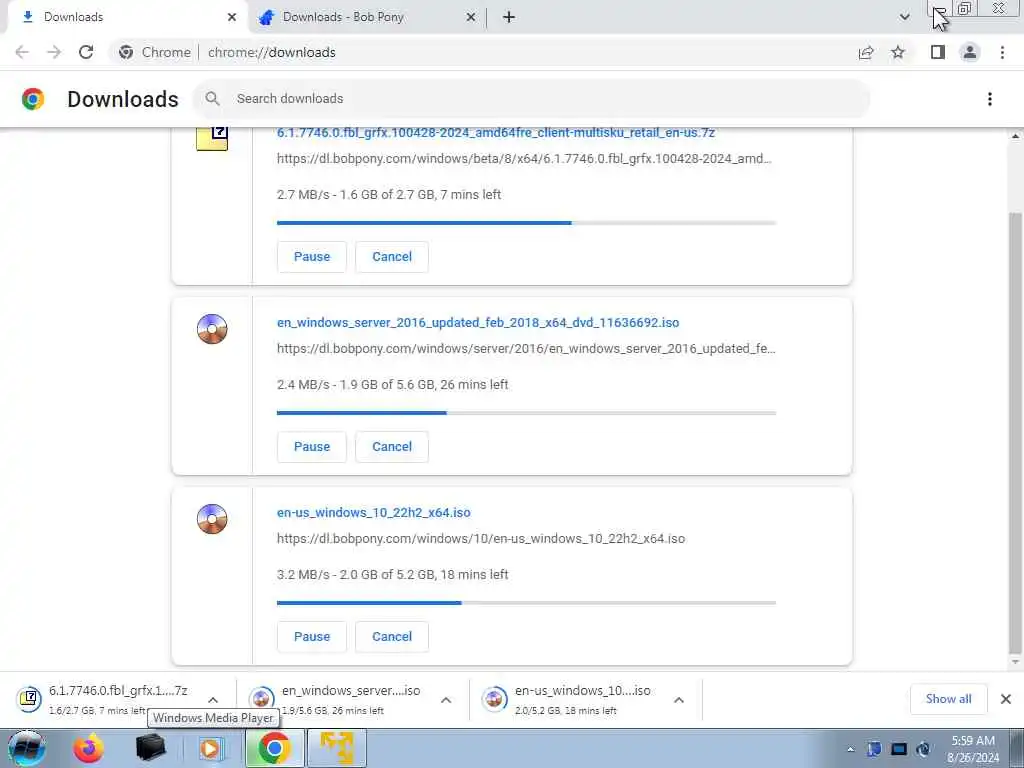
Task: Open the tab search dropdown arrow
Action: (x=904, y=17)
